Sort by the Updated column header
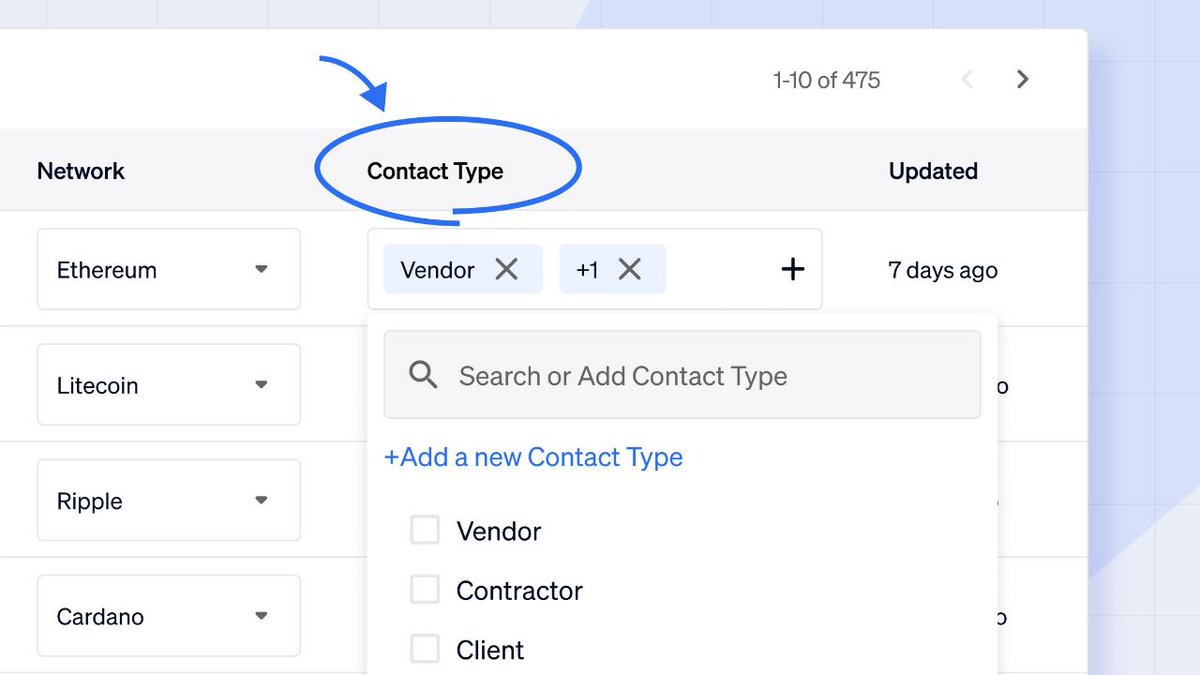The height and width of the screenshot is (675, 1200). click(933, 171)
